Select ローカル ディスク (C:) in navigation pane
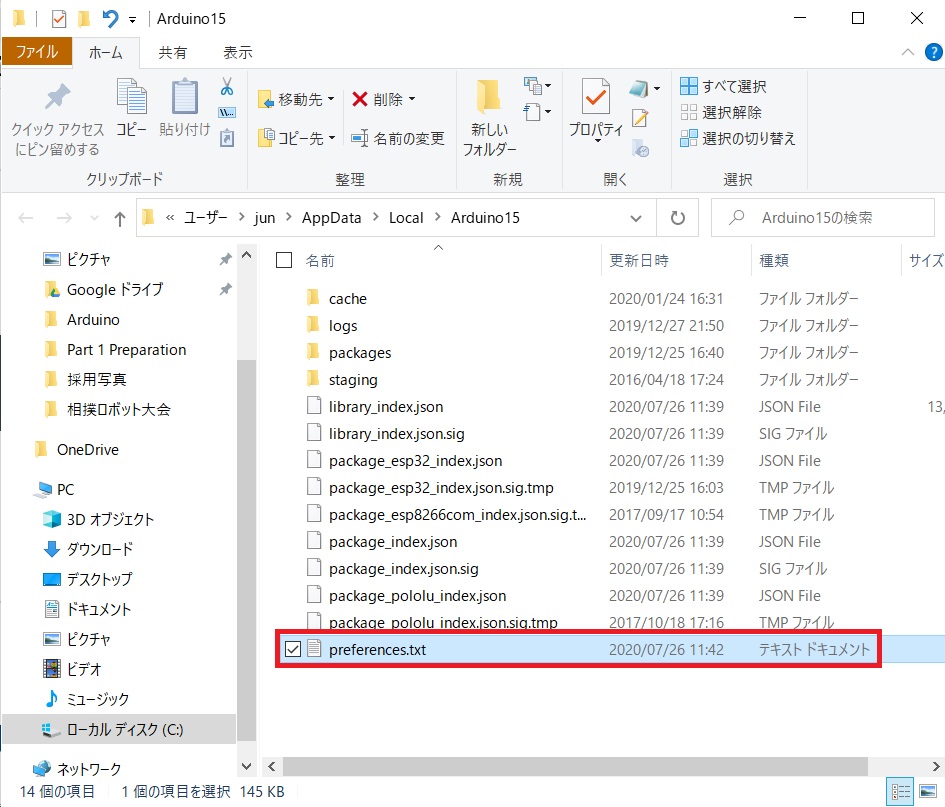 point(125,729)
